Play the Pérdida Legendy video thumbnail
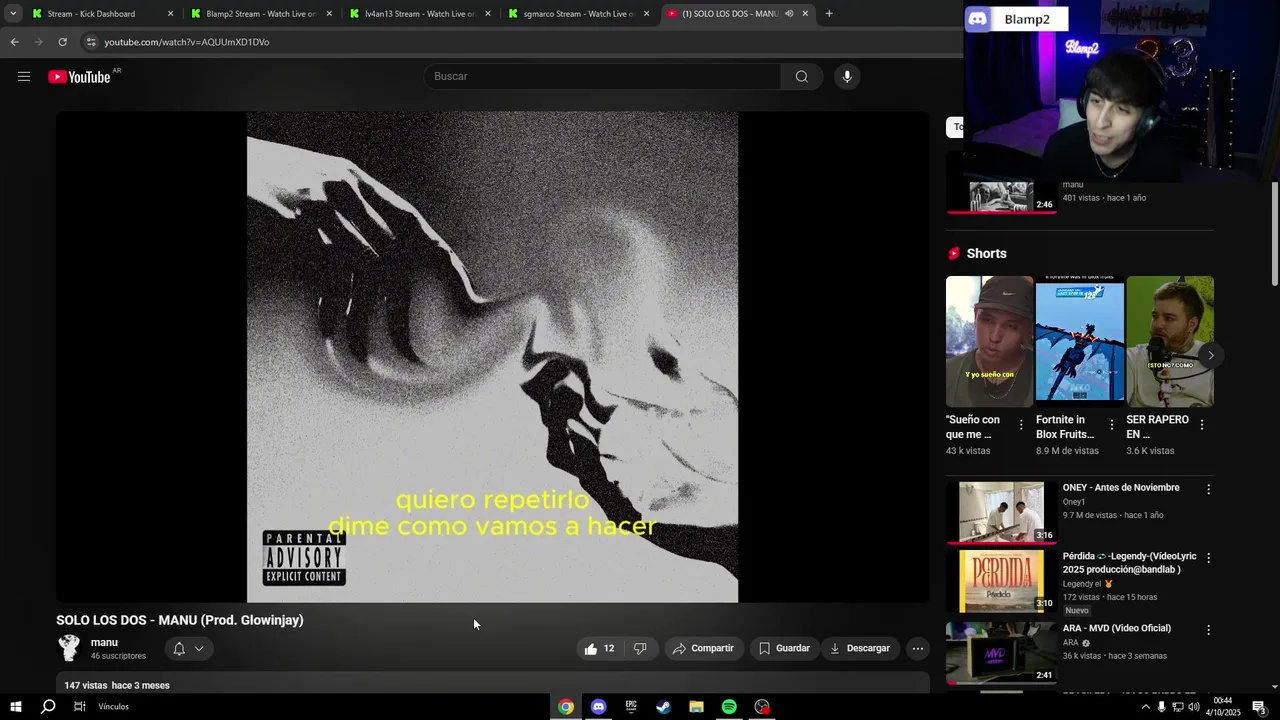 tap(1001, 581)
